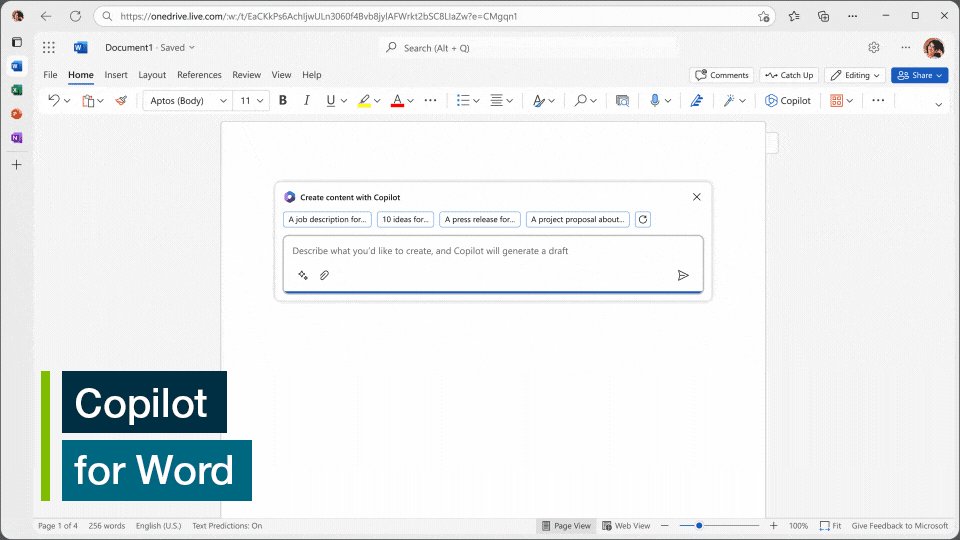Click the Copilot sparkle inspire icon
Image resolution: width=960 pixels, height=540 pixels.
coord(303,276)
